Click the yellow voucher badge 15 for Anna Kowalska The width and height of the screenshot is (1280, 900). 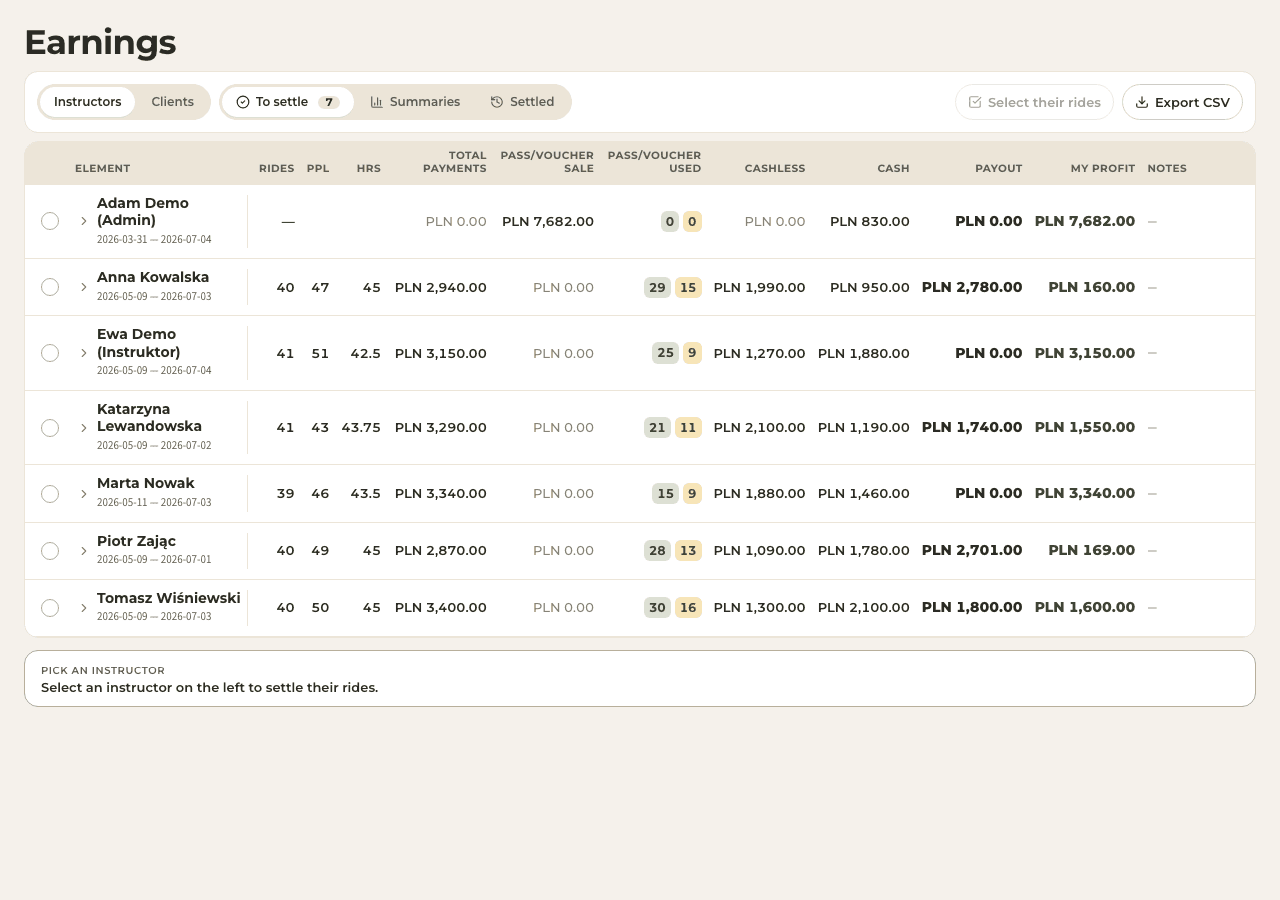click(x=688, y=288)
